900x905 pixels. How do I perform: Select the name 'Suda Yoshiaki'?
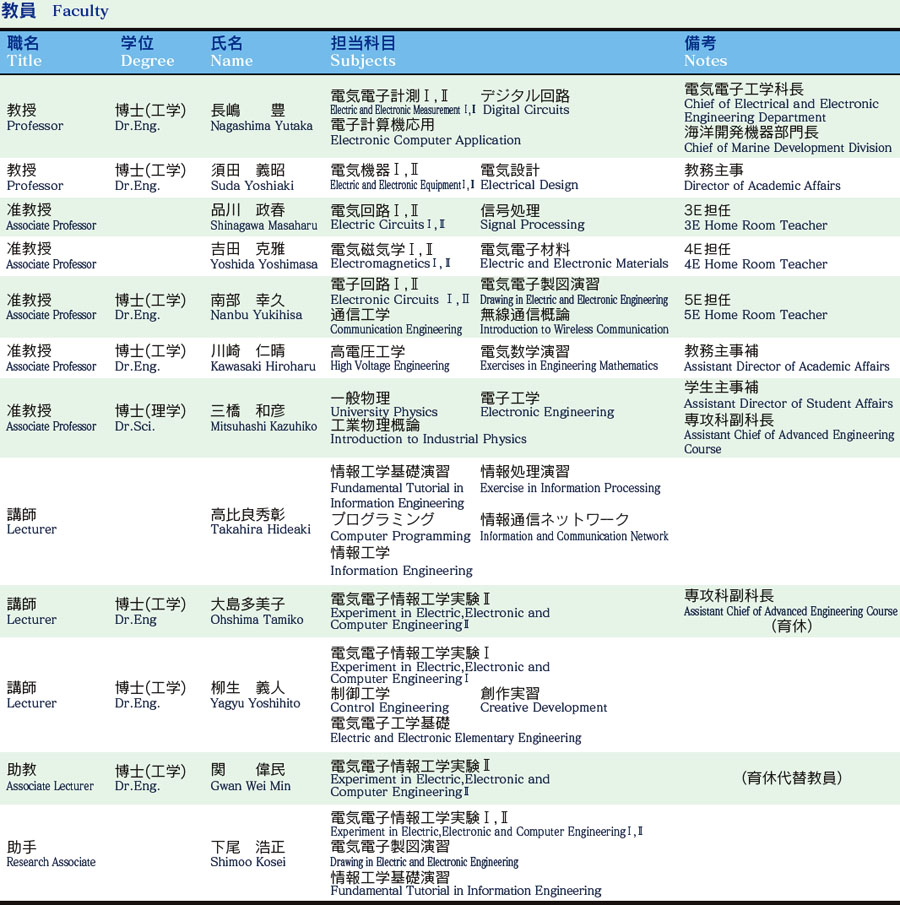[252, 186]
